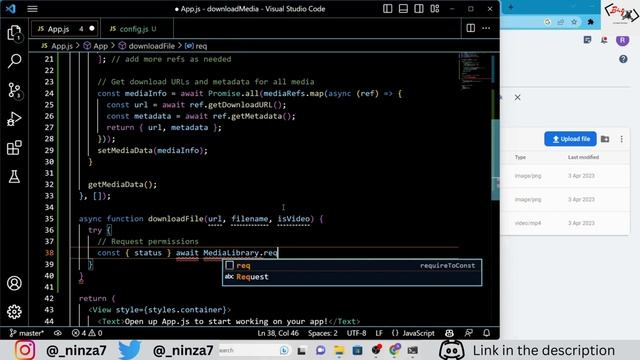Open the profile avatar in browser
640x360 pixels.
click(x=622, y=40)
